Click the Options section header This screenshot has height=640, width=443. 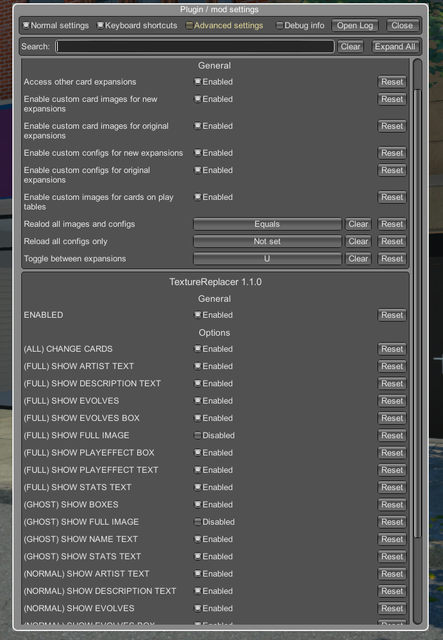(214, 333)
